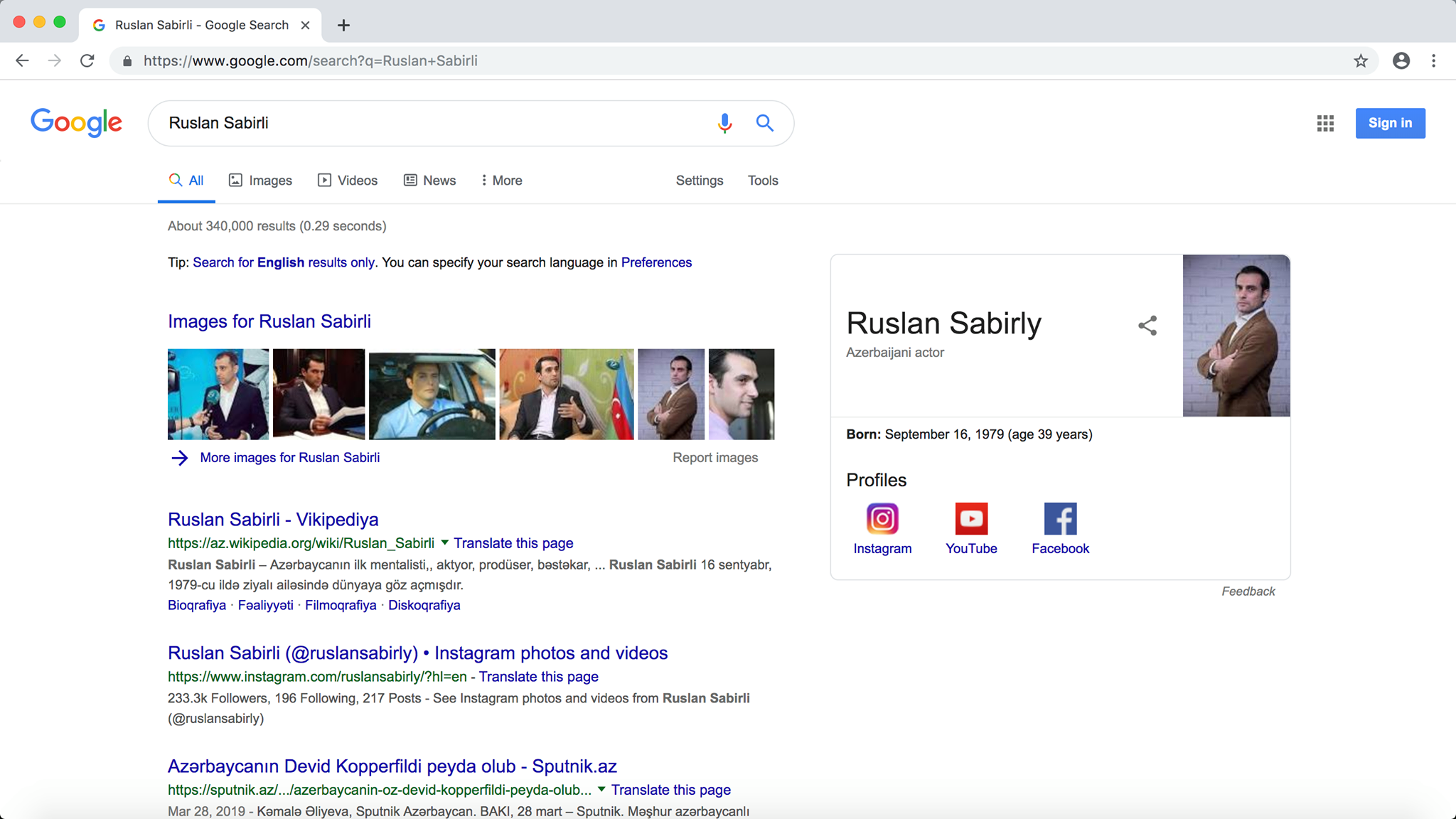The height and width of the screenshot is (819, 1456).
Task: Open the TV interview image thumbnail
Action: 218,394
